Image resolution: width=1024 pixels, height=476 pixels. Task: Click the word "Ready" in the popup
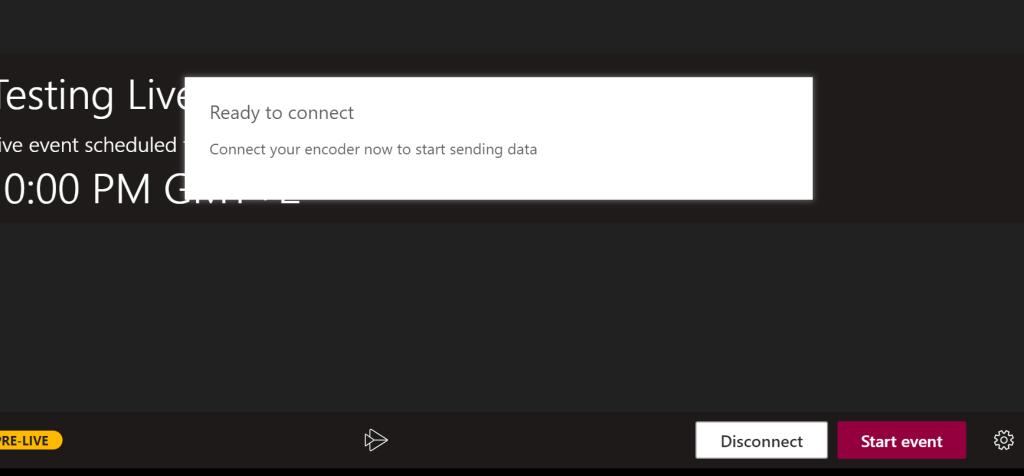[234, 113]
